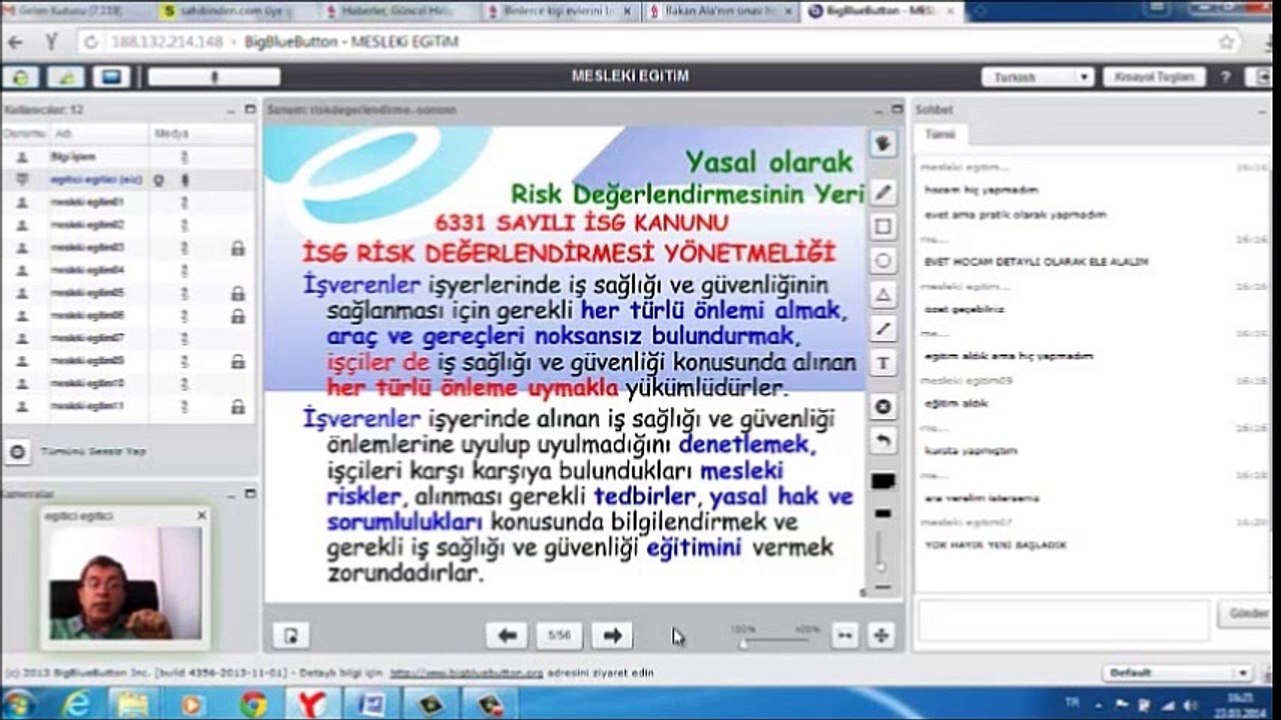Close the egitici webcam video window
Image resolution: width=1281 pixels, height=720 pixels.
pos(202,515)
